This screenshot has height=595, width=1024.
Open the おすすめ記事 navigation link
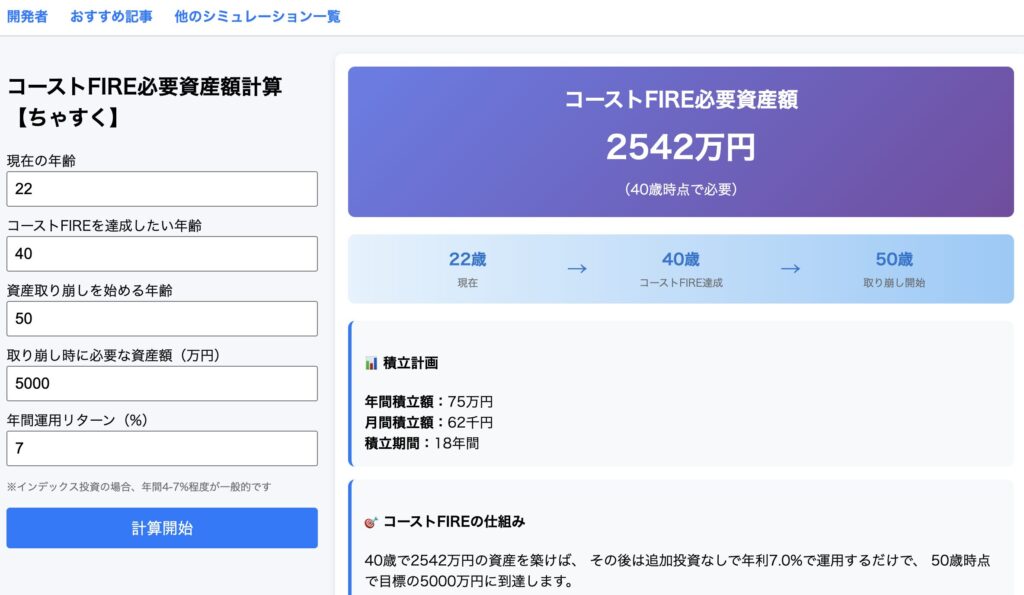click(x=111, y=16)
